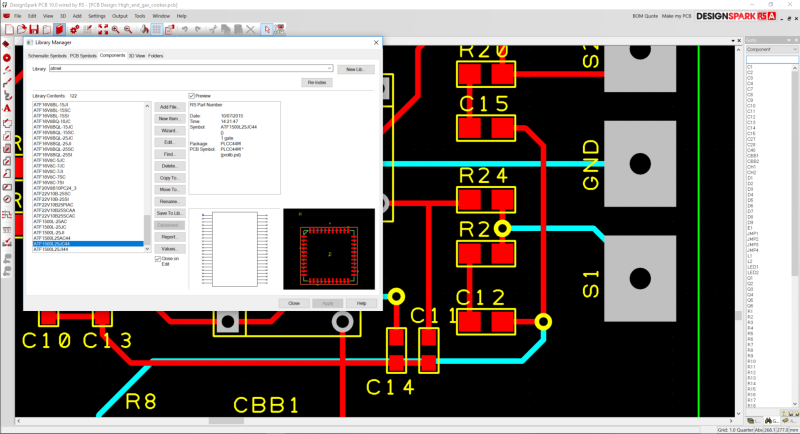Click the dialog Close button at bottom

[x=294, y=303]
